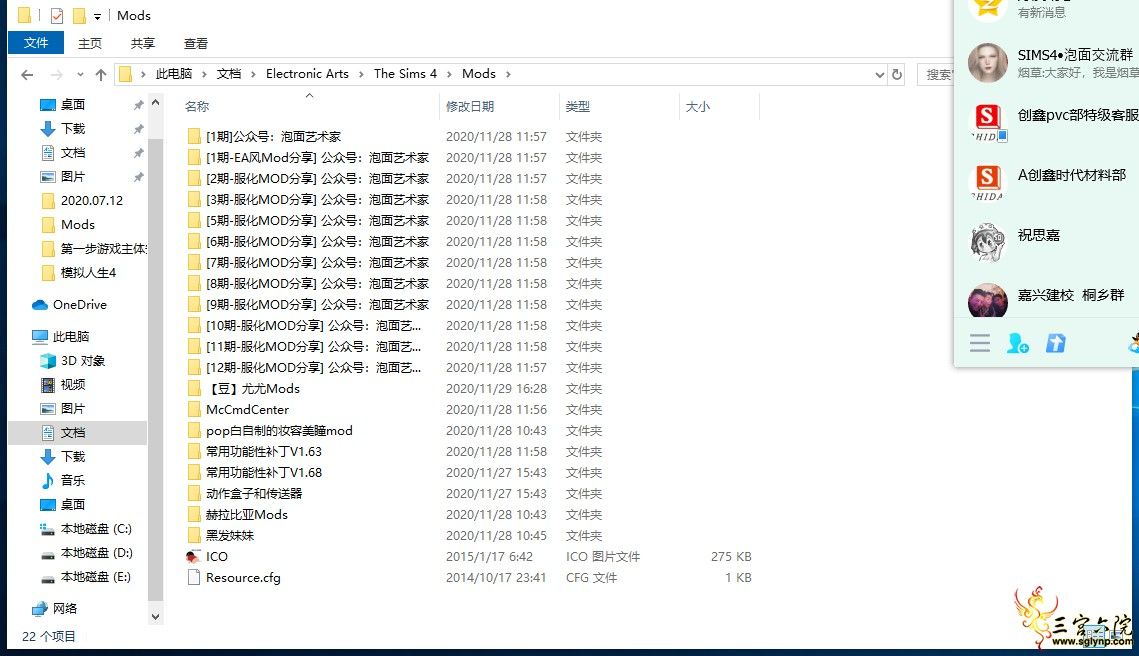This screenshot has height=656, width=1139.
Task: Switch to the 共享 ribbon tab
Action: (142, 44)
